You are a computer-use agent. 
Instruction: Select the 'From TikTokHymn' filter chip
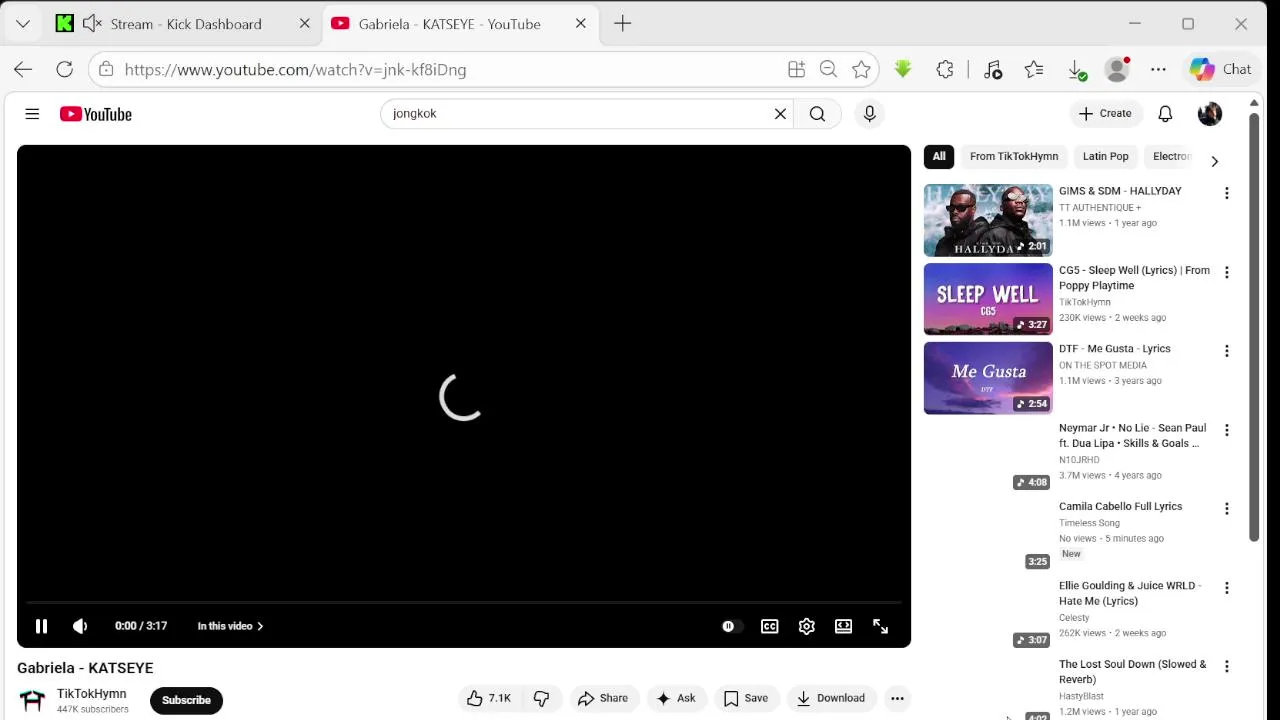[x=1014, y=156]
